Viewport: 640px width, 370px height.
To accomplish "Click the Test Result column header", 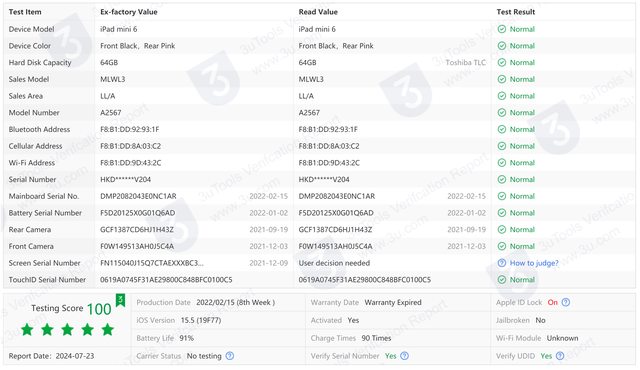I will (x=516, y=12).
